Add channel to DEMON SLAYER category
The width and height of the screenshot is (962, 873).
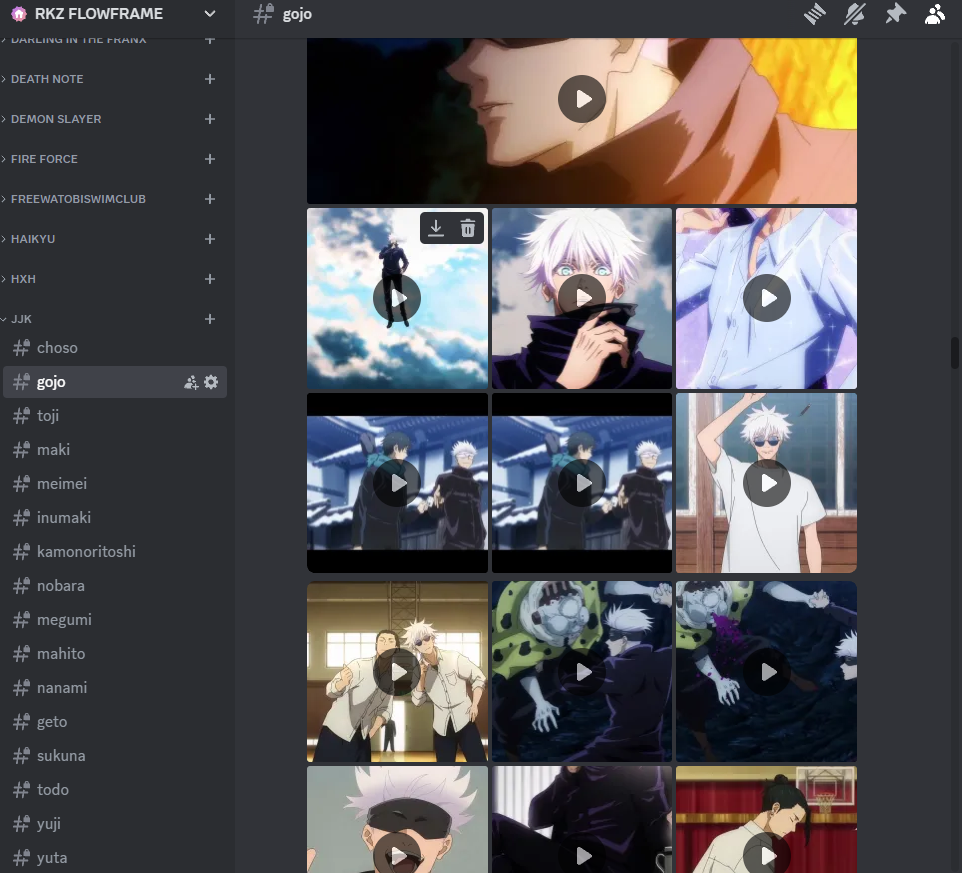point(210,119)
